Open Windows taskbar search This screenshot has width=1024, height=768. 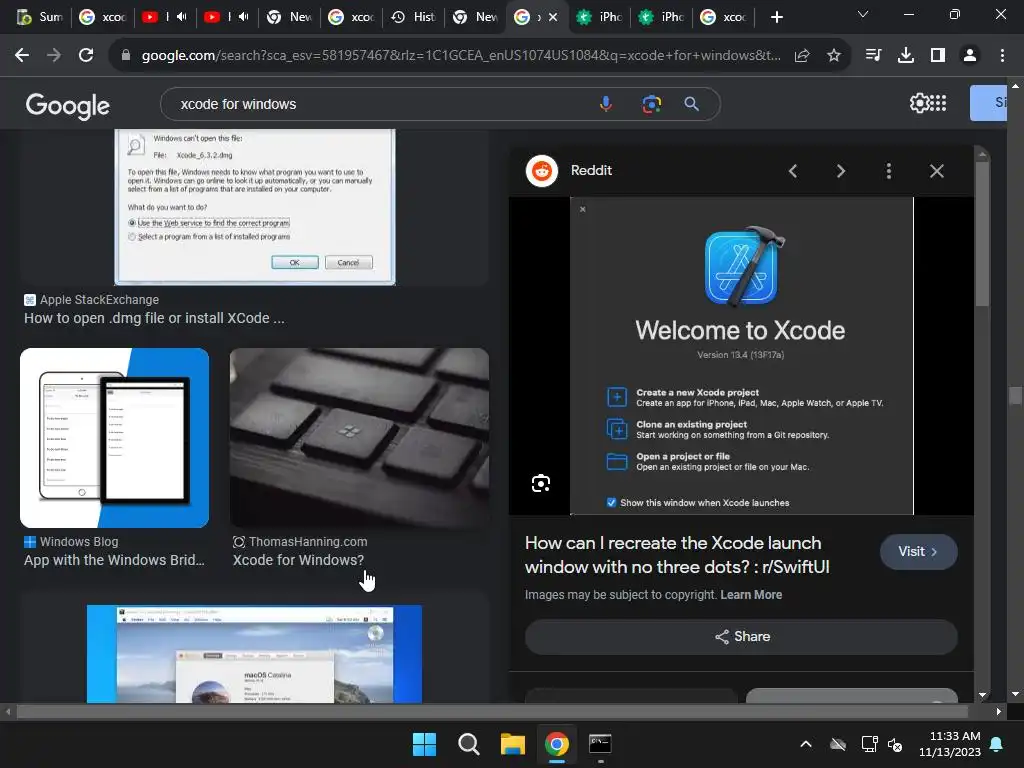click(468, 744)
